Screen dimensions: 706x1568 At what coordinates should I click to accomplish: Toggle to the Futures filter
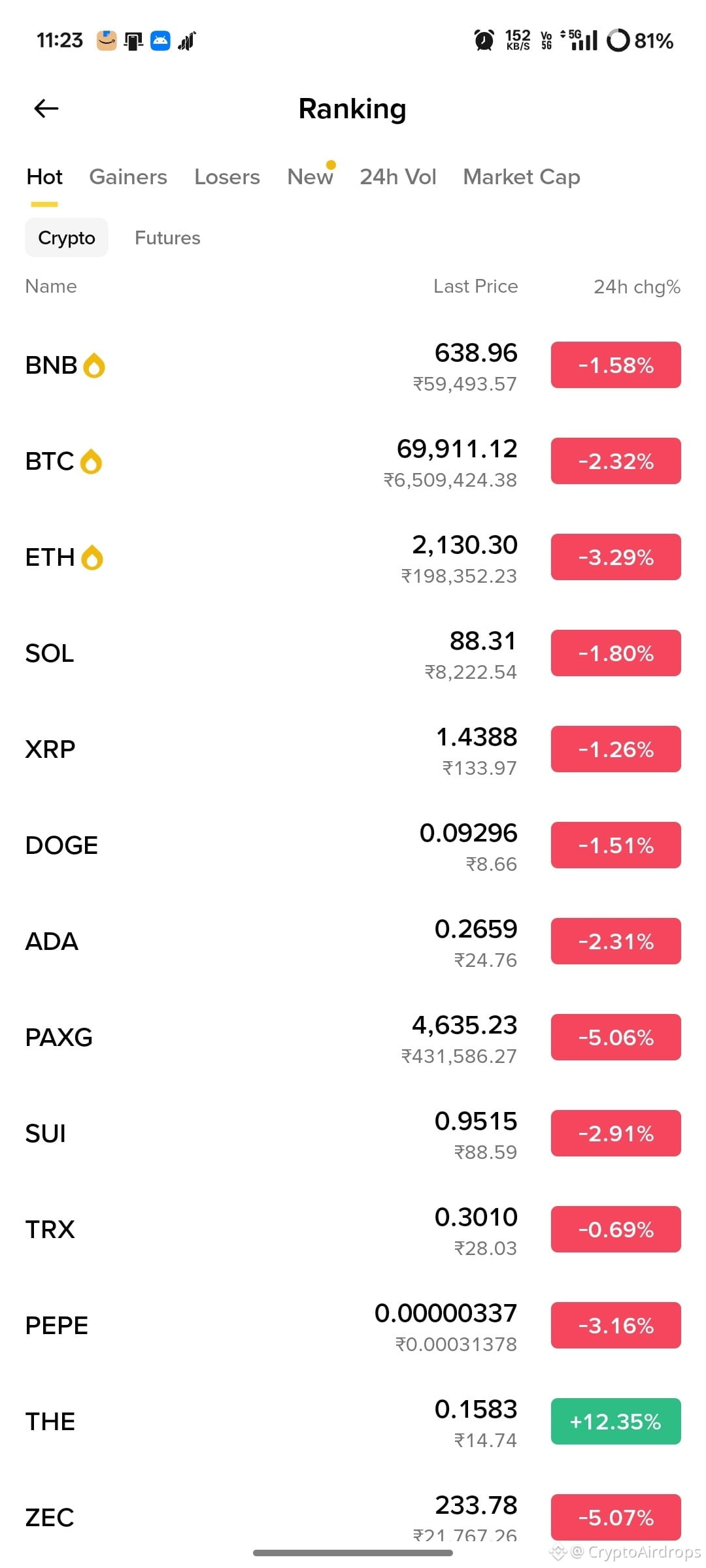[x=167, y=238]
